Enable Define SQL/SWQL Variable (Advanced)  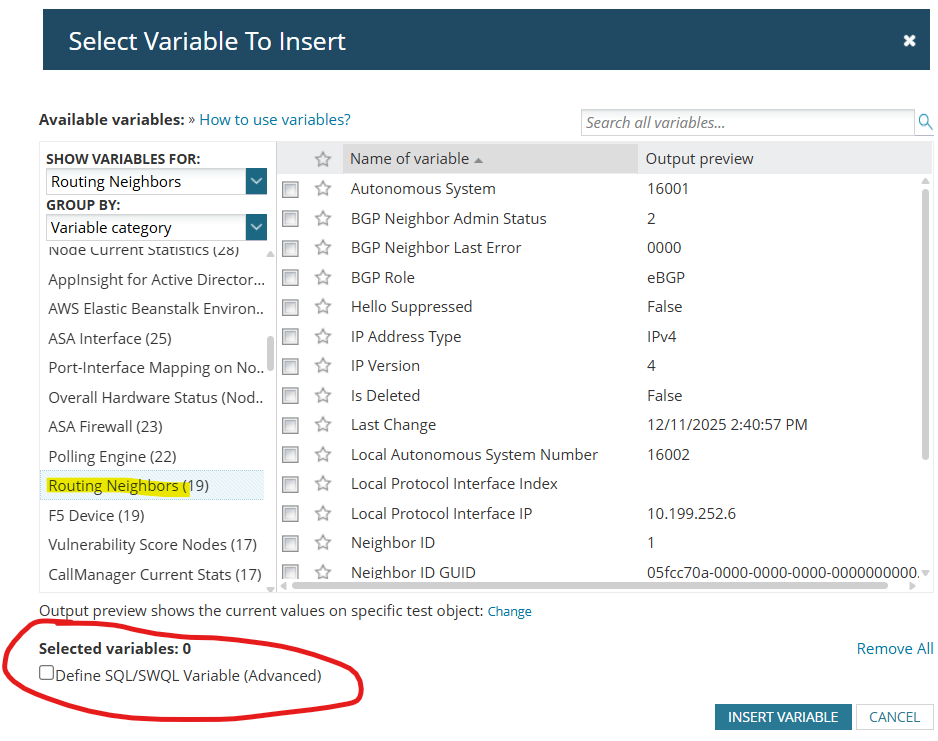tap(47, 673)
